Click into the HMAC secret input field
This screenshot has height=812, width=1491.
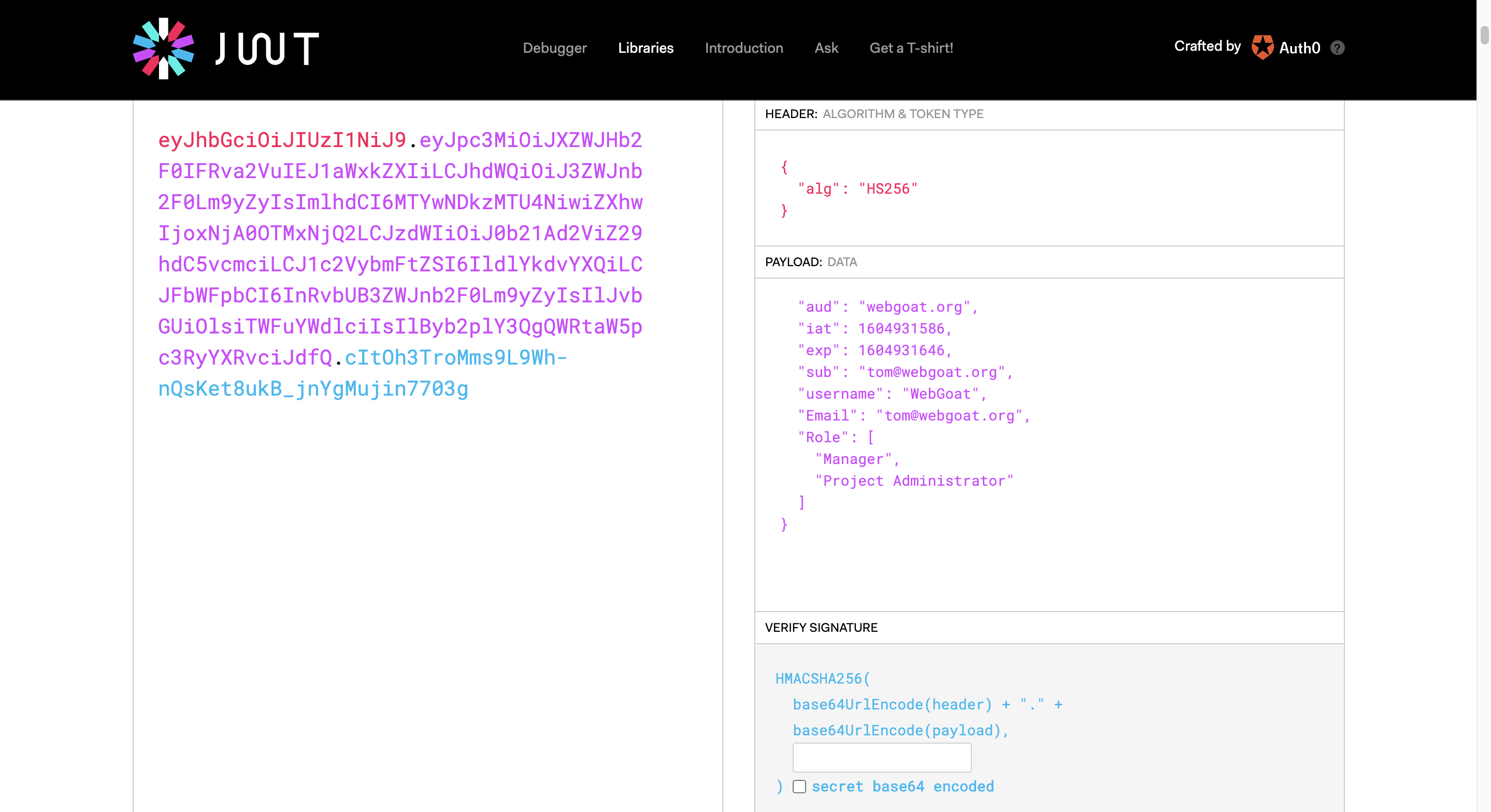(x=882, y=758)
